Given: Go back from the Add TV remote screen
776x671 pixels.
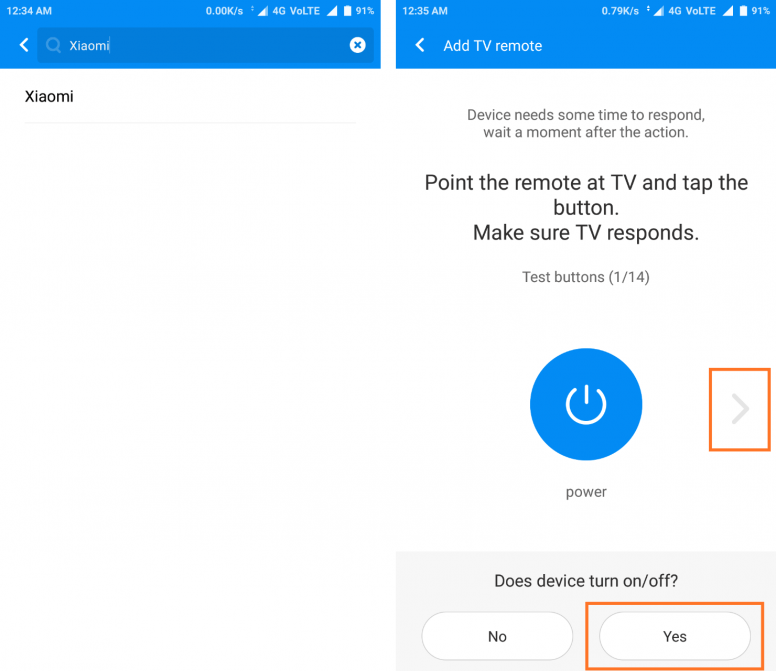Looking at the screenshot, I should pos(420,46).
